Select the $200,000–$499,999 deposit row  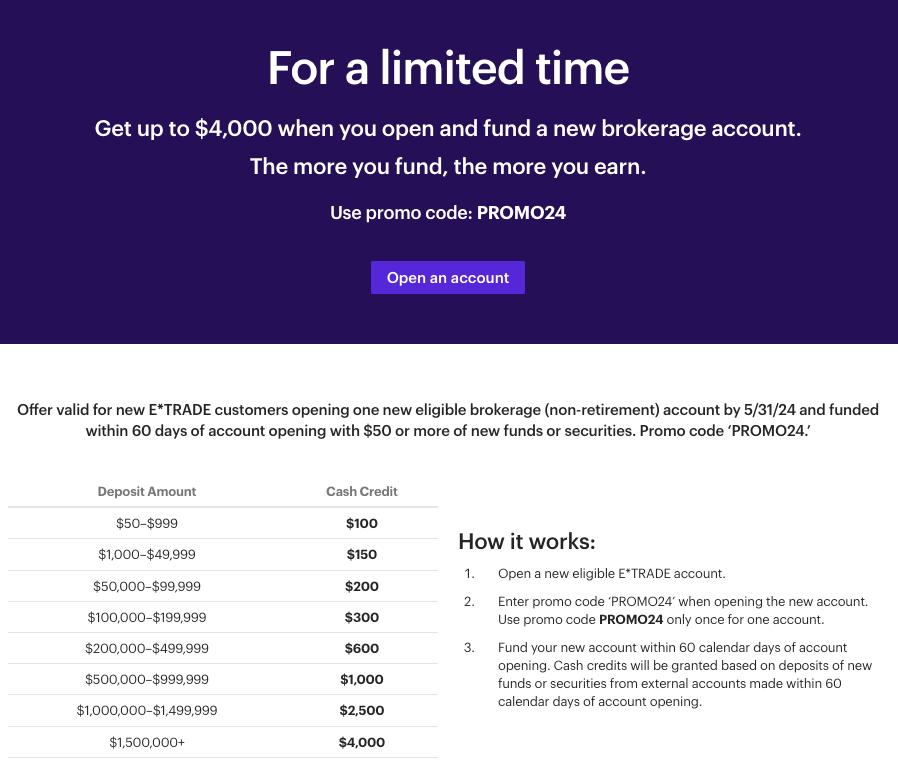click(223, 648)
